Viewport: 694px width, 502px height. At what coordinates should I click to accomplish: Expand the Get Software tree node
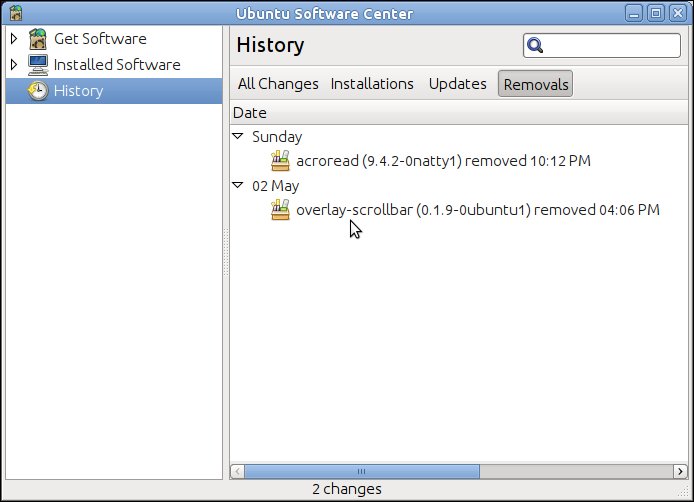[x=14, y=39]
